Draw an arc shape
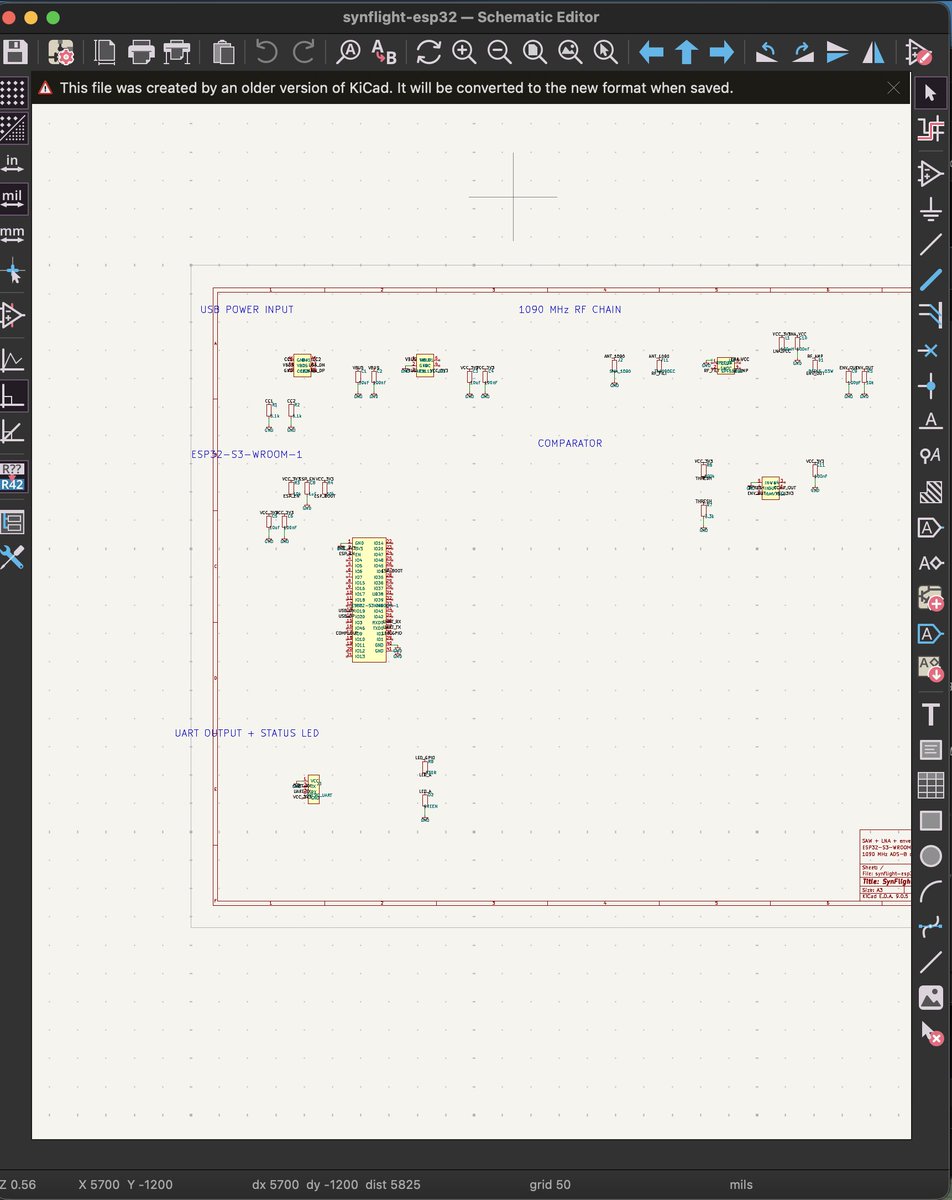Viewport: 952px width, 1200px height. 931,891
